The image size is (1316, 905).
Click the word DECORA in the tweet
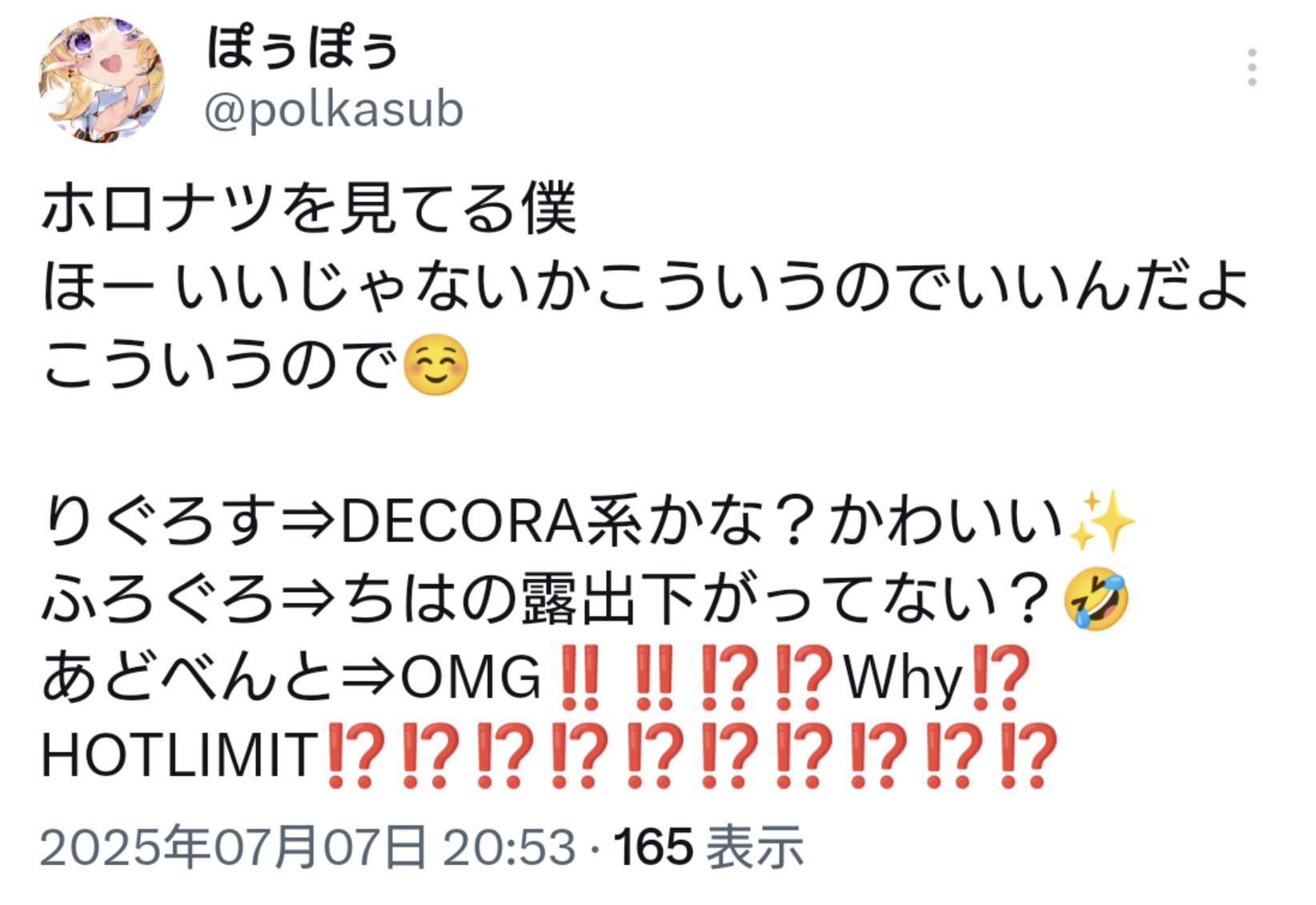(x=462, y=521)
